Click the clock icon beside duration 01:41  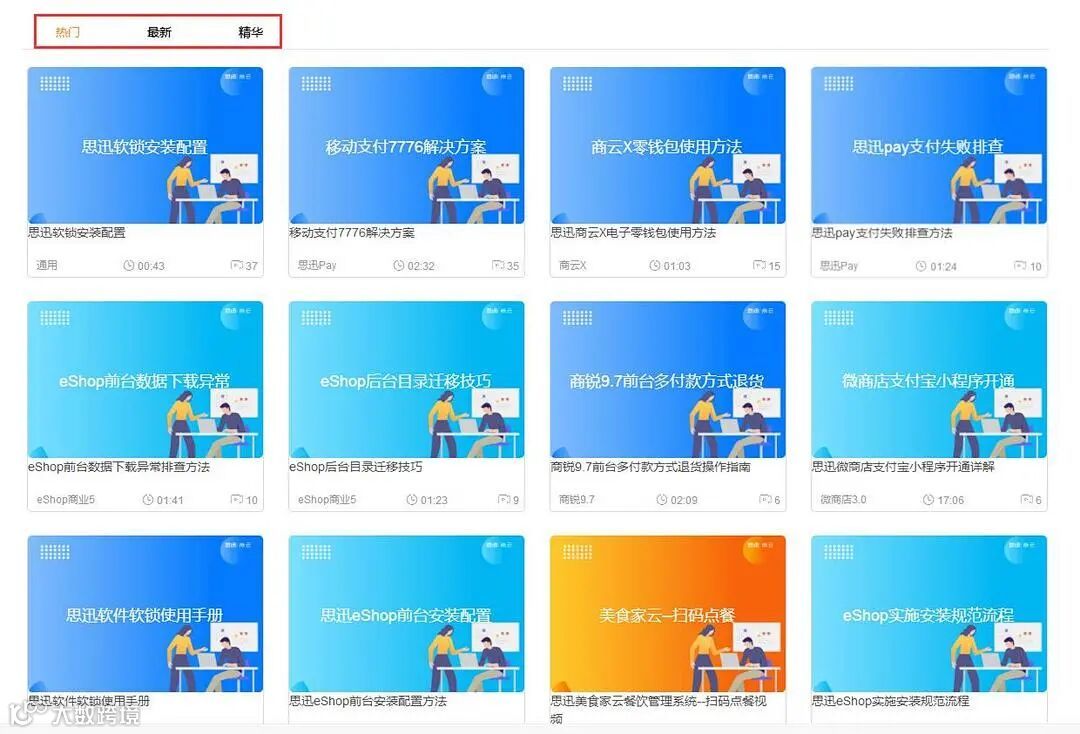coord(147,499)
